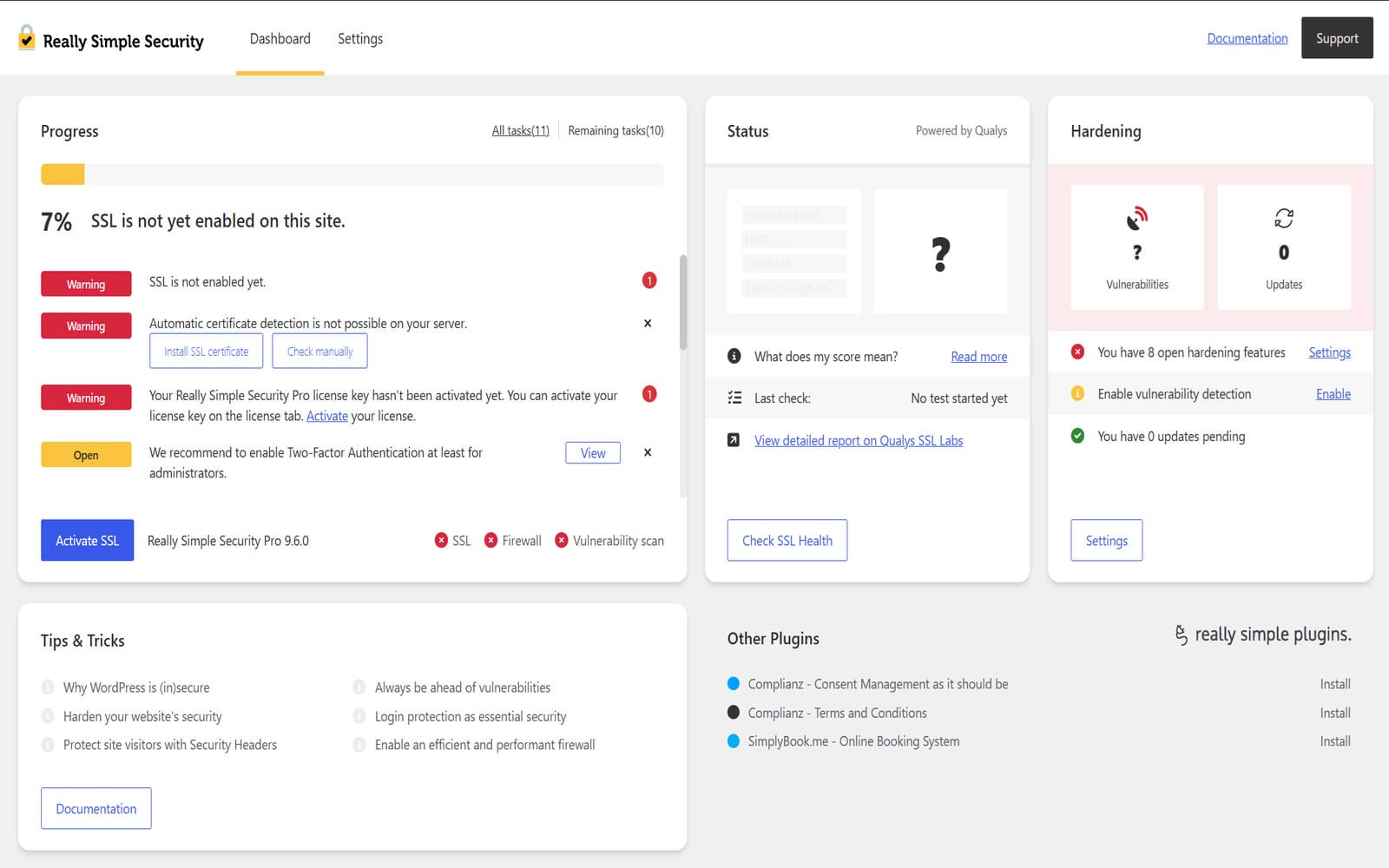Click the large question mark score box
The image size is (1389, 868).
click(x=940, y=252)
